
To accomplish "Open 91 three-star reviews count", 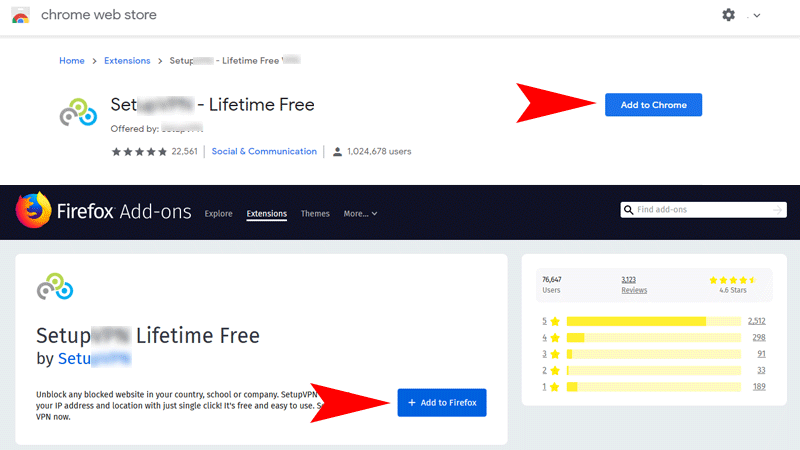I will tap(761, 354).
